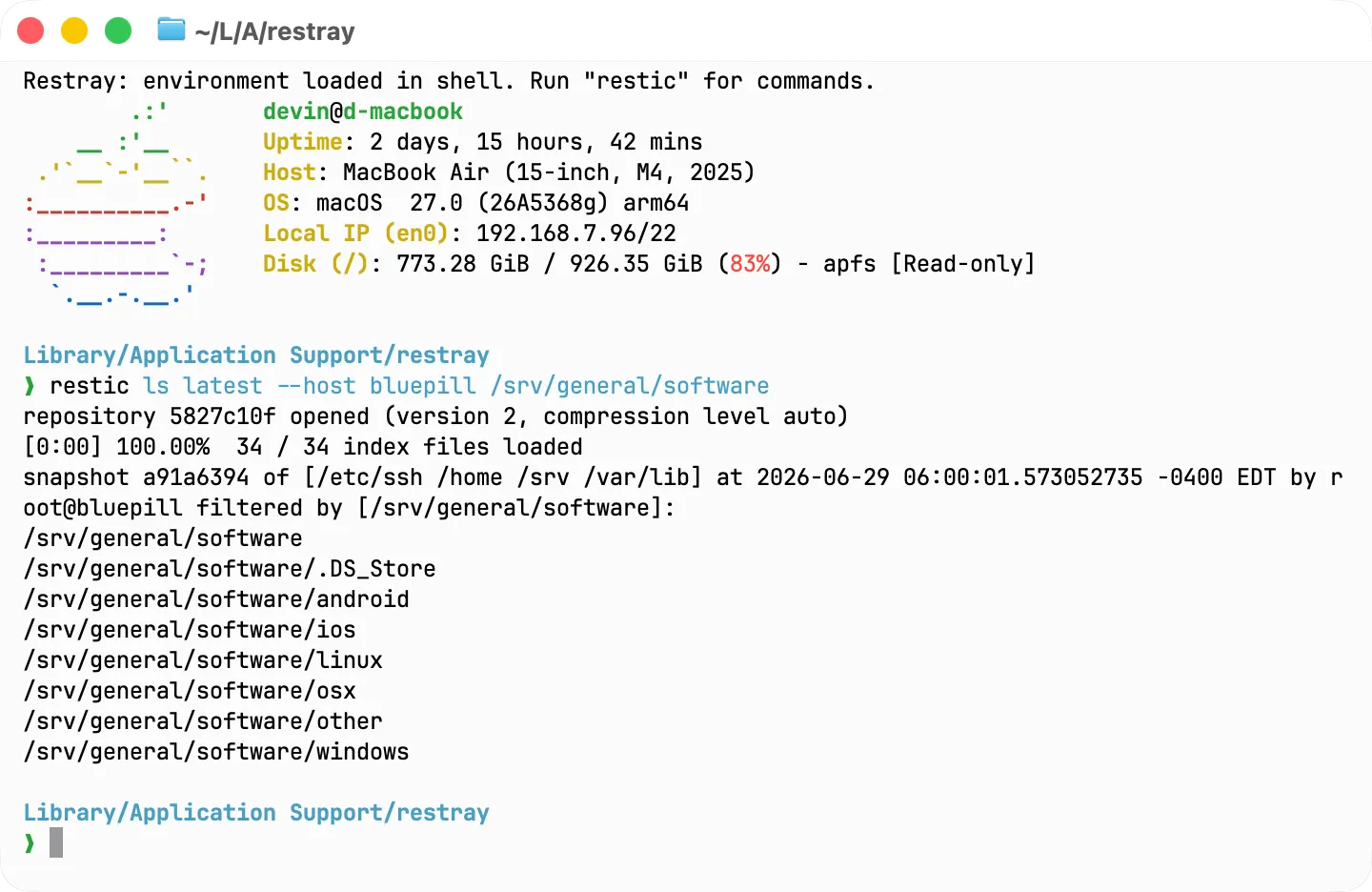Click the red close window button
Screen dimensions: 1372x892
(x=30, y=30)
